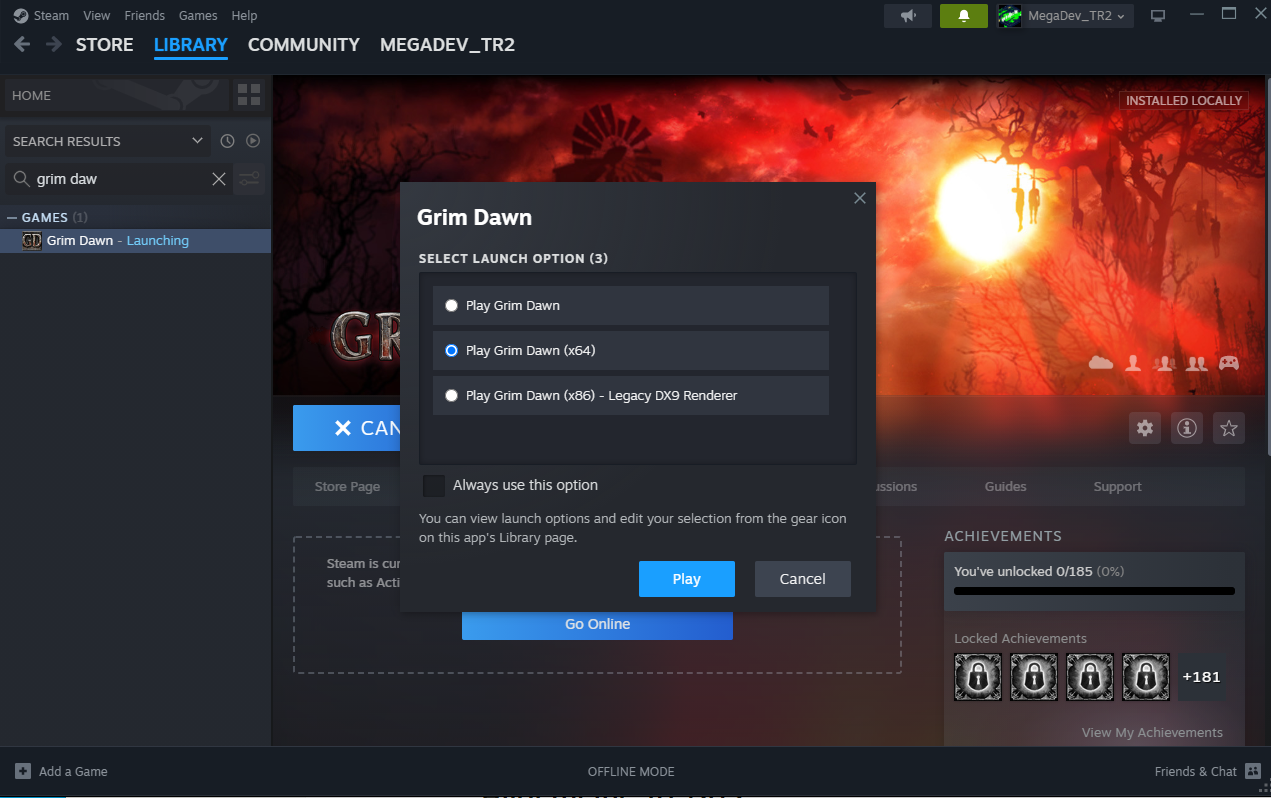The image size is (1271, 798).
Task: Click the HOME button
Action: [116, 95]
